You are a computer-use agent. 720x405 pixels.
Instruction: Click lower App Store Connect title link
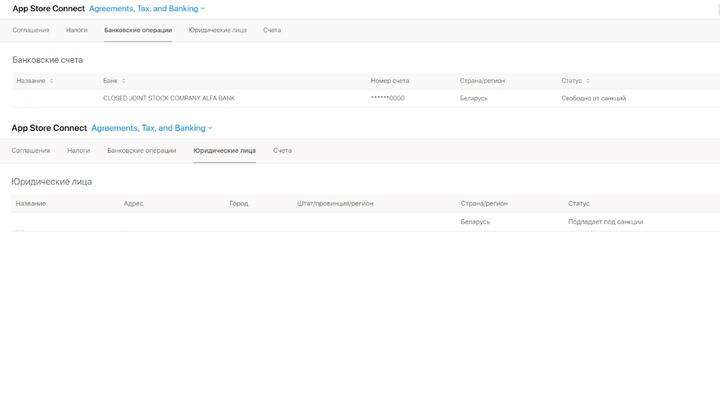point(49,128)
